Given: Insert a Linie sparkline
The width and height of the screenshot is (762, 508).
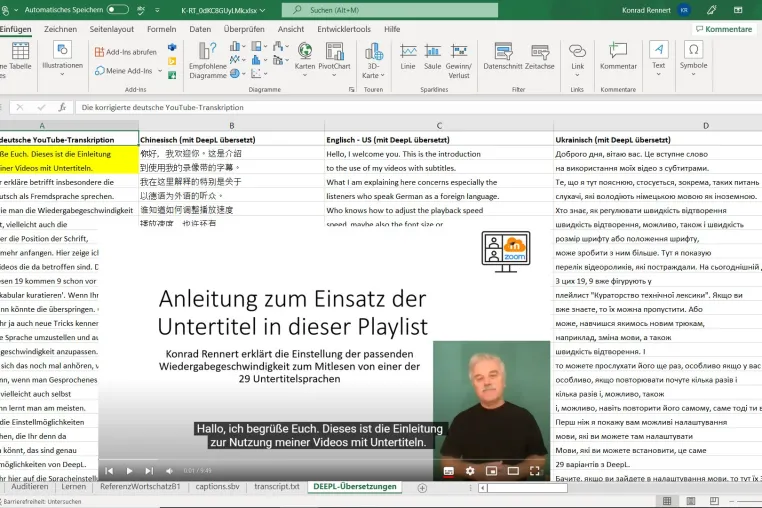Looking at the screenshot, I should (408, 56).
